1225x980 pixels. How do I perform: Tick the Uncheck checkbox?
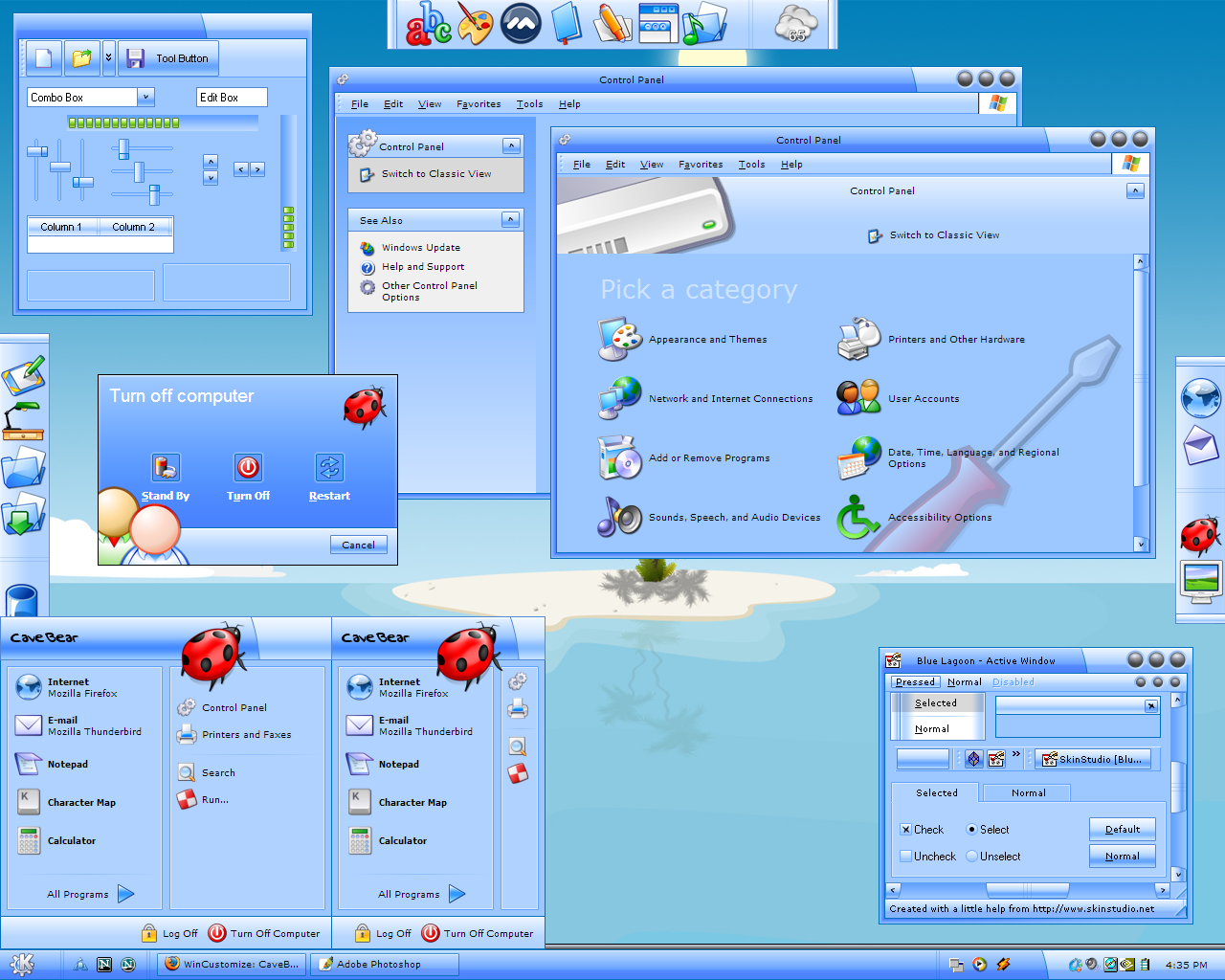[x=905, y=857]
